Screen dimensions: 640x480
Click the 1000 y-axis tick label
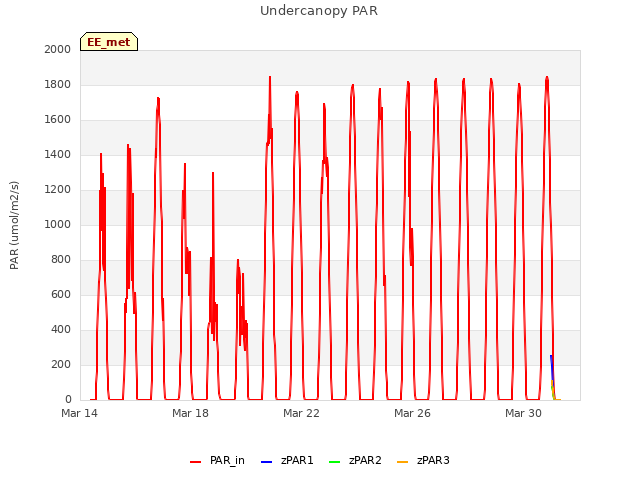58,224
